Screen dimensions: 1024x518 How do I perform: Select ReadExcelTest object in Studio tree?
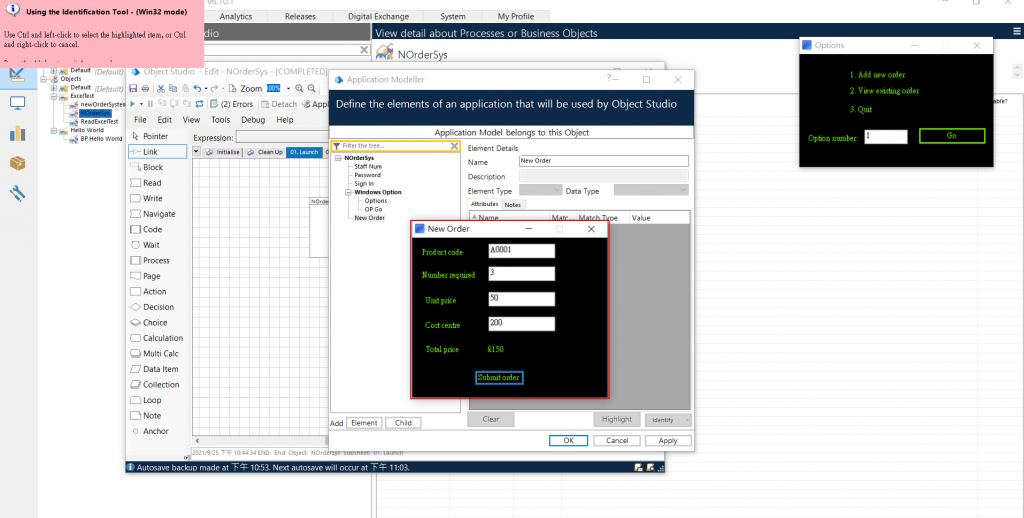tap(99, 121)
